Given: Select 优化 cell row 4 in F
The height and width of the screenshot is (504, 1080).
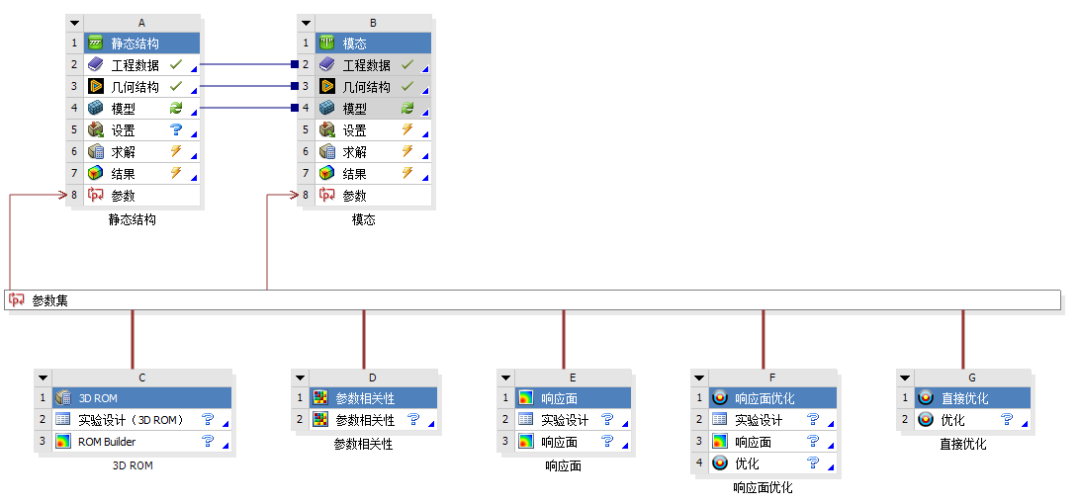Looking at the screenshot, I should [773, 463].
